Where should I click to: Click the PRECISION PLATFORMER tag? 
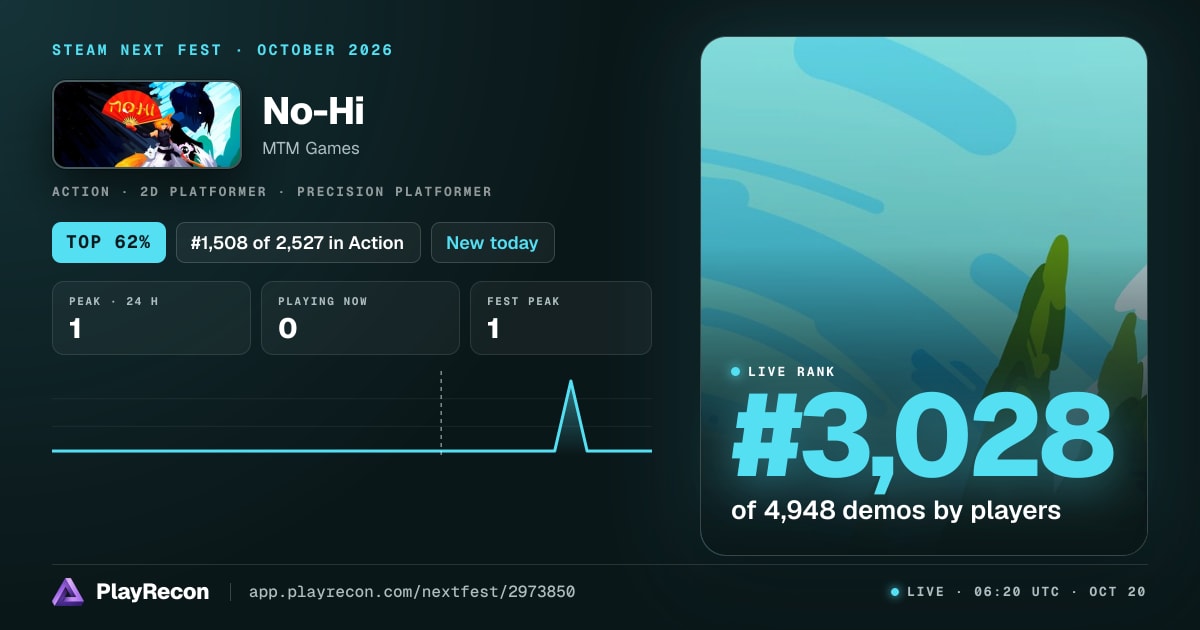[x=394, y=191]
